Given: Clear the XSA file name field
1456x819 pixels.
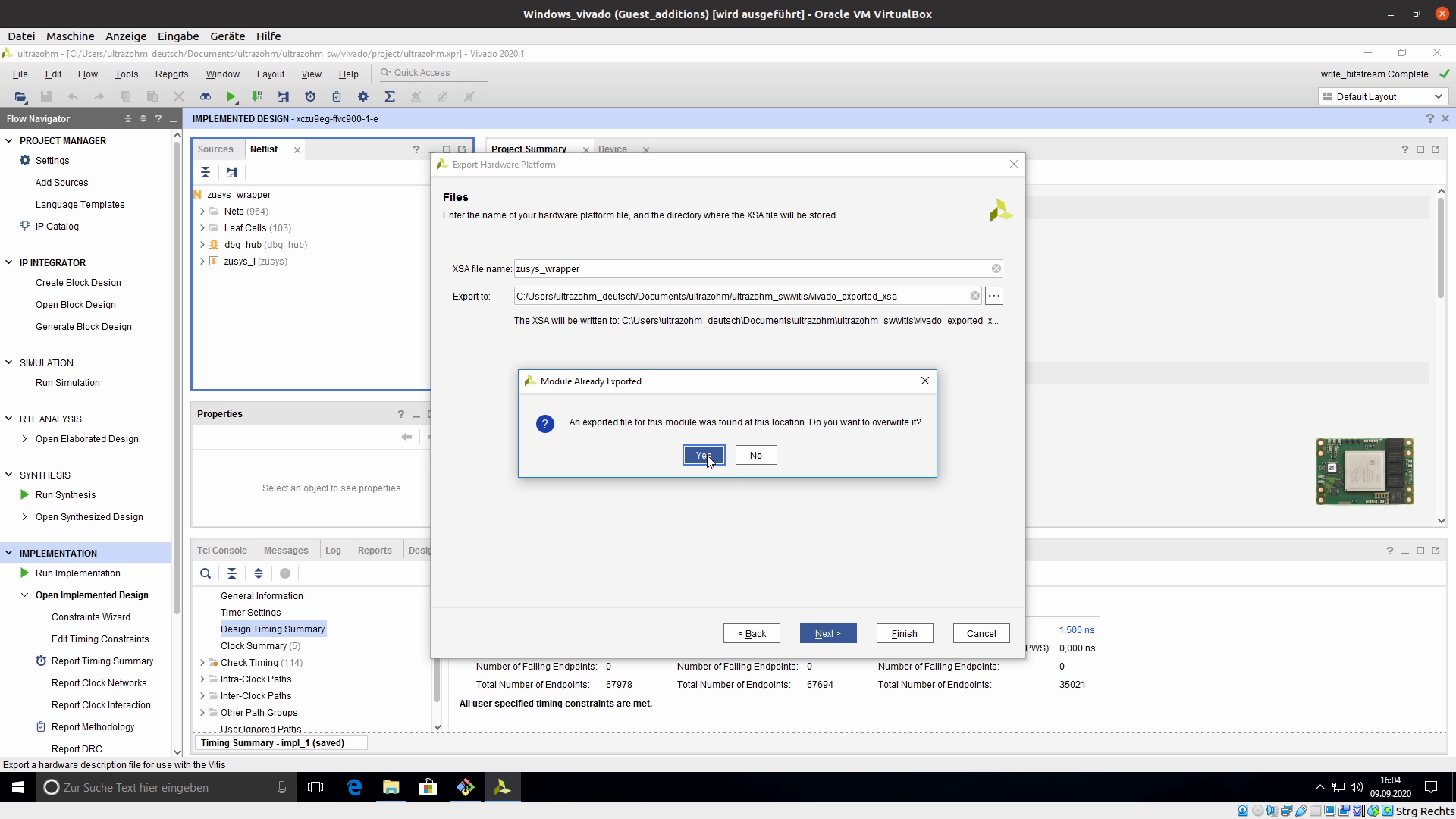Looking at the screenshot, I should click(x=996, y=268).
